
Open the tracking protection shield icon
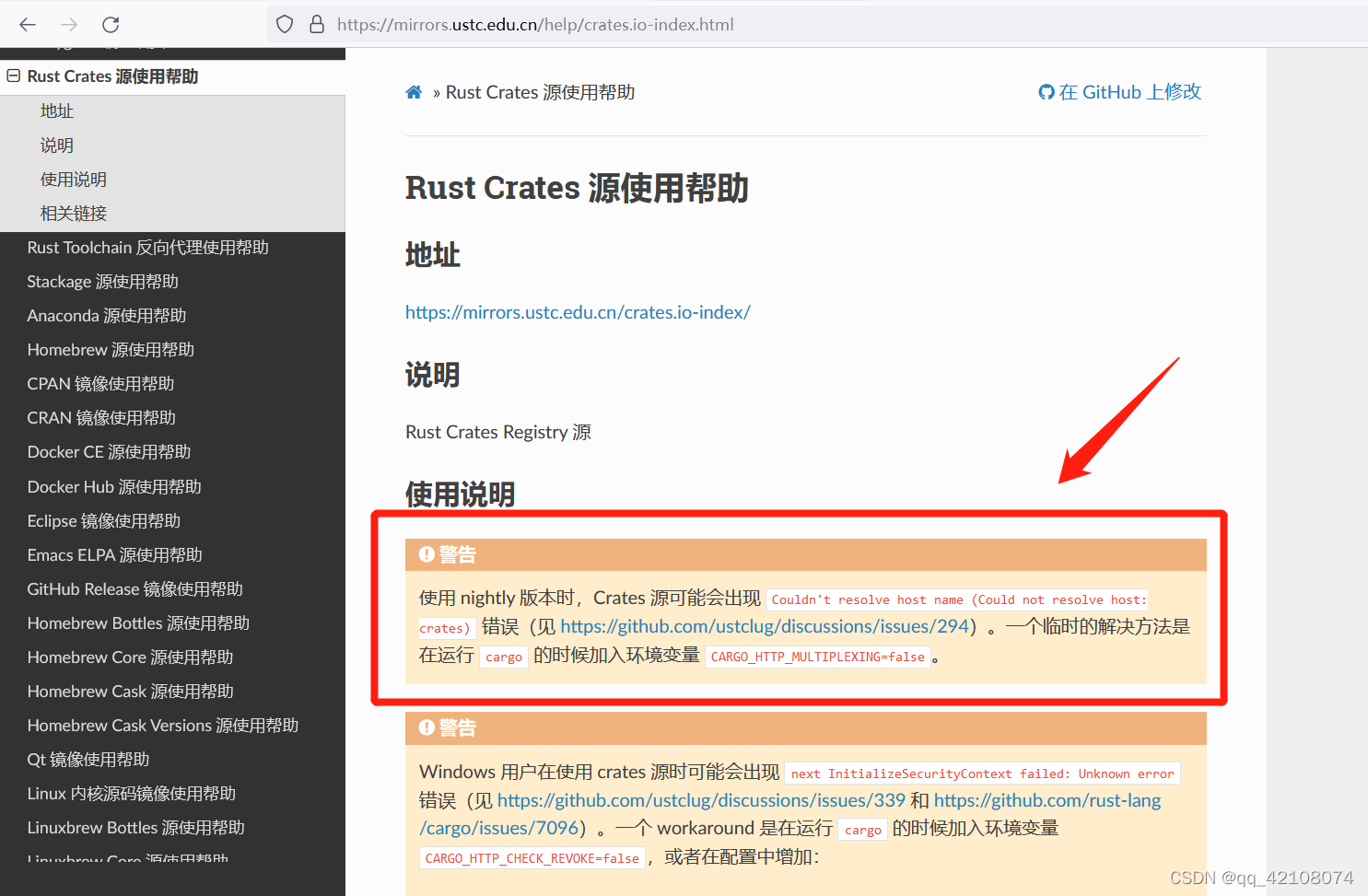coord(284,25)
